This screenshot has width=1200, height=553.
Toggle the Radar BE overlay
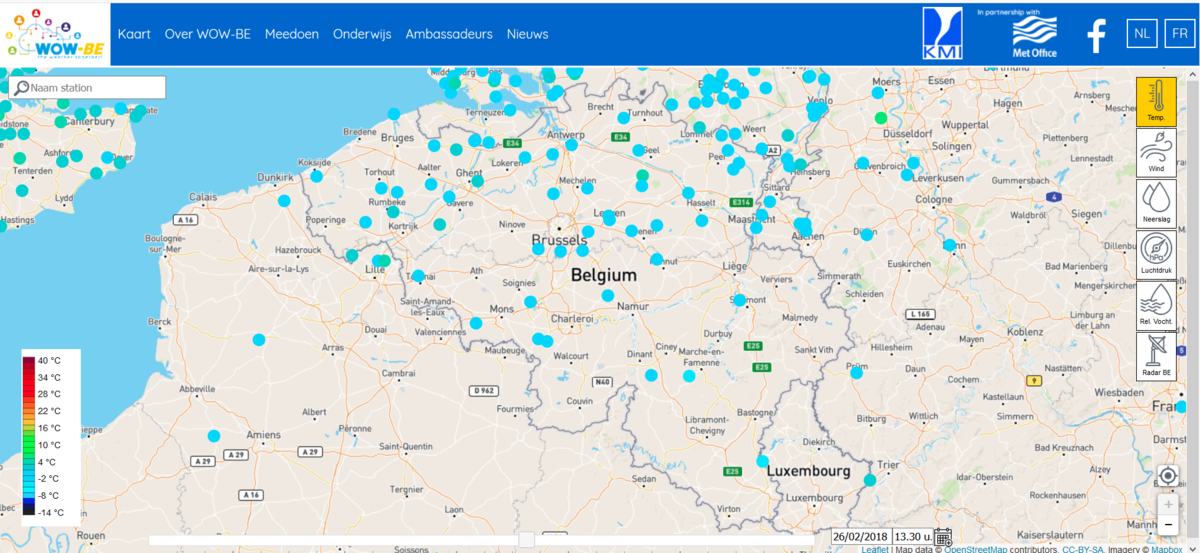click(1156, 356)
